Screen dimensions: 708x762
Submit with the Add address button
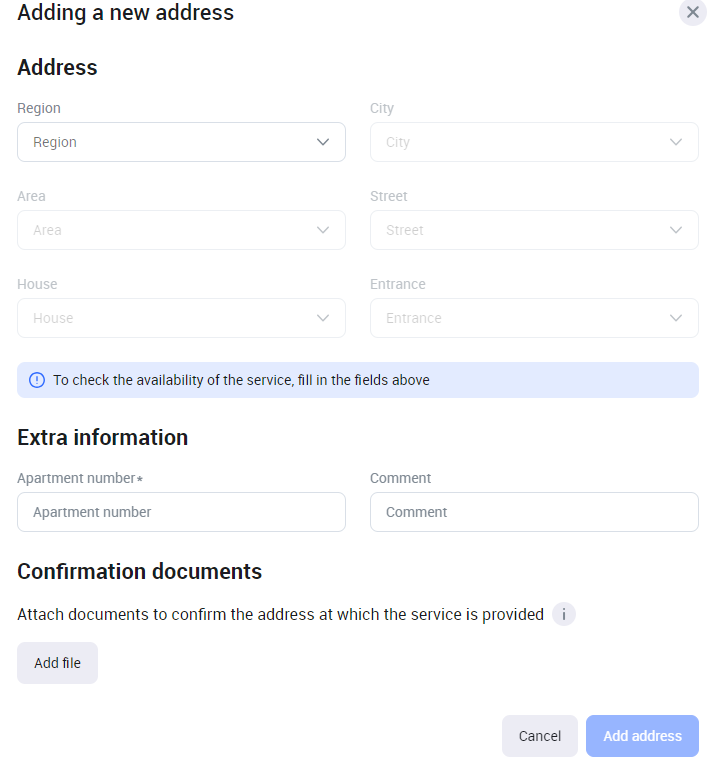pyautogui.click(x=642, y=736)
